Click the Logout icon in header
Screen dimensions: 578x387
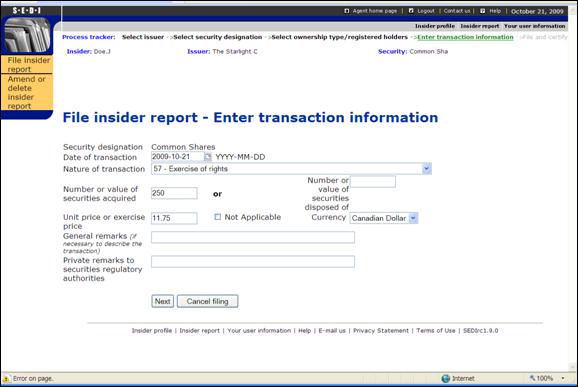411,11
